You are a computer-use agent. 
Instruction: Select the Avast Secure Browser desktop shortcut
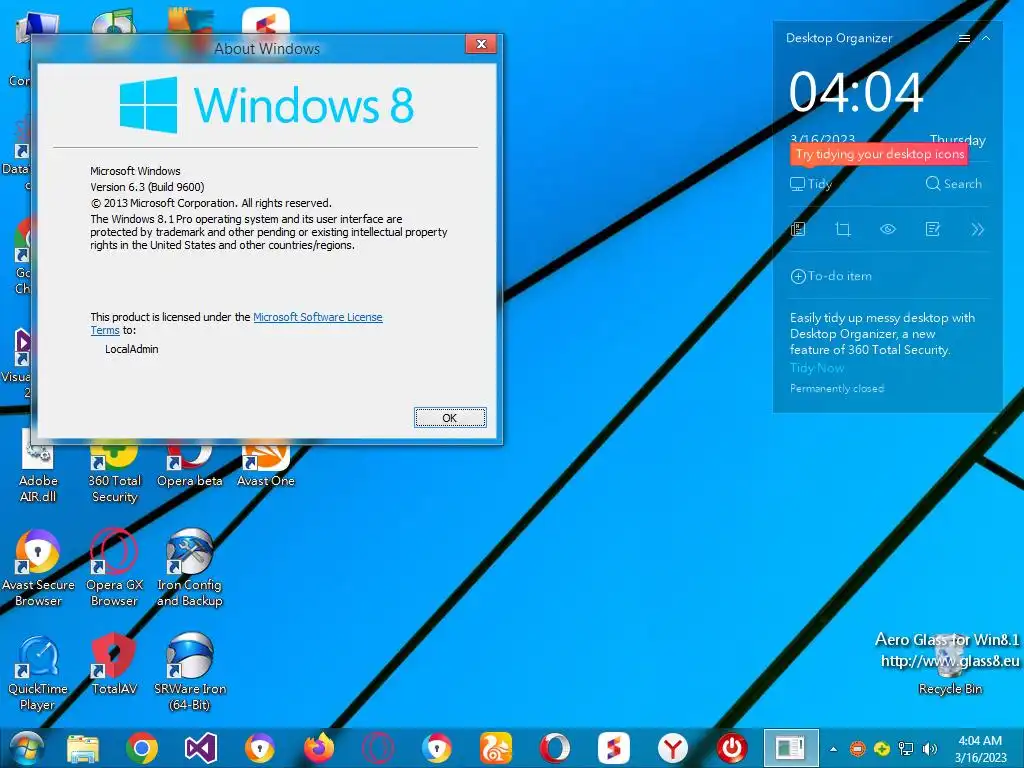coord(38,568)
